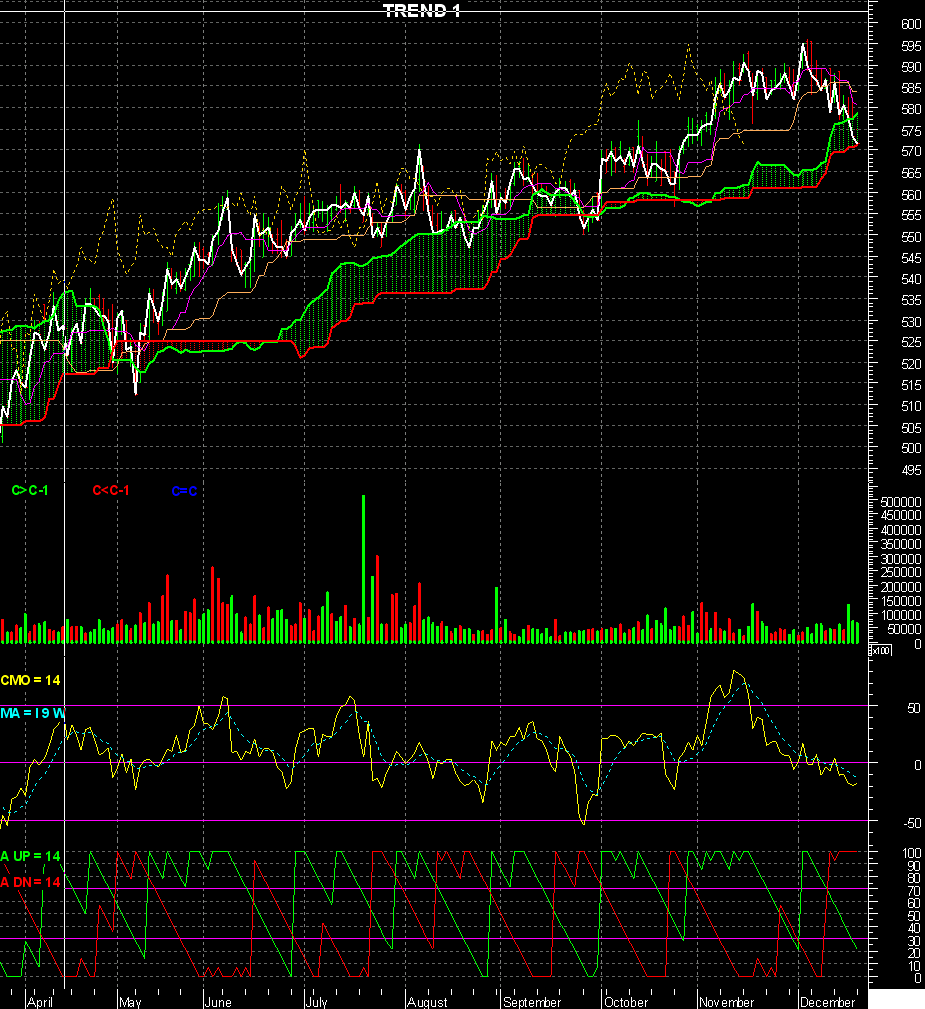The width and height of the screenshot is (925, 1009).
Task: Click the MA = 19 W indicator label
Action: (32, 713)
